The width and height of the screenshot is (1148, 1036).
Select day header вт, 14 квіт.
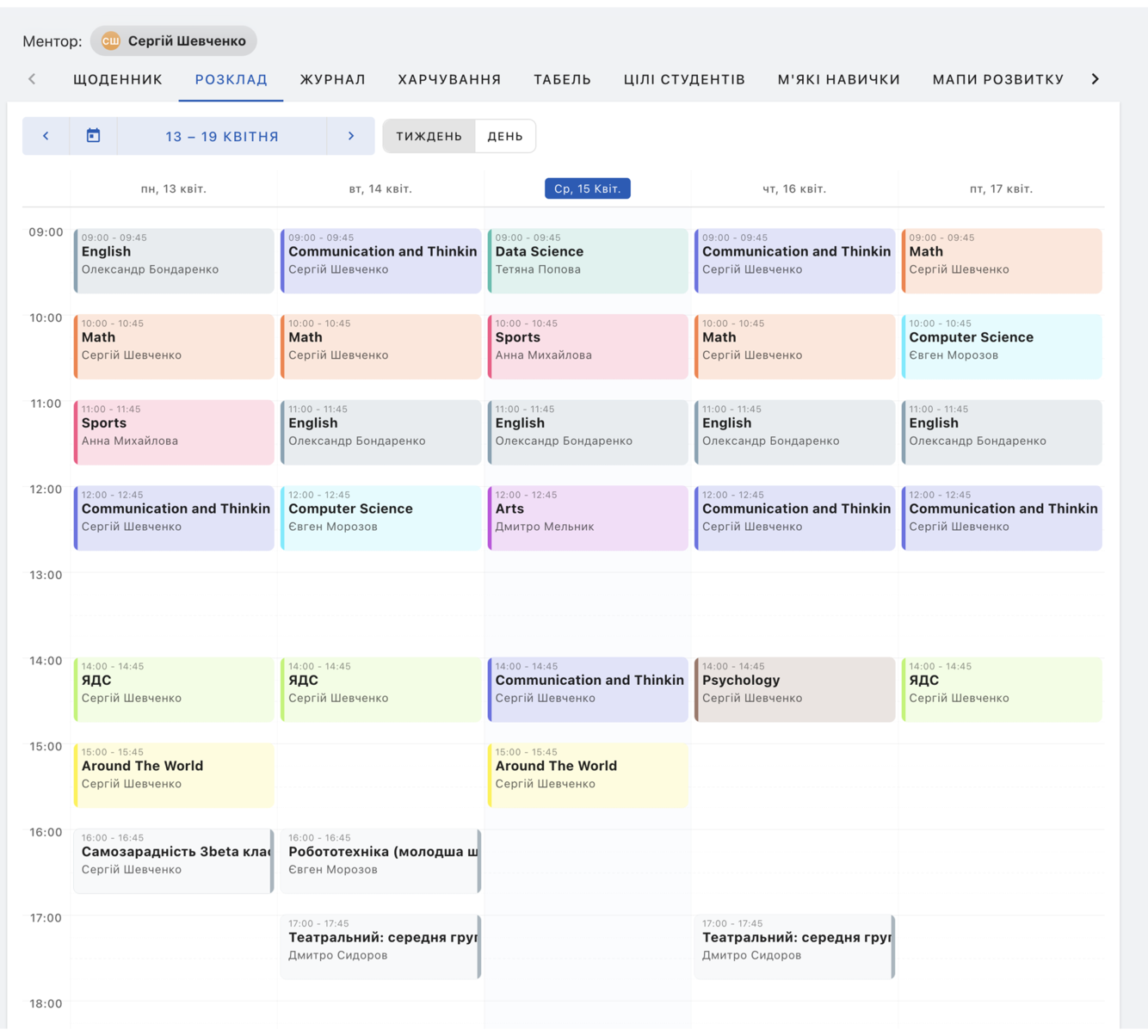[380, 188]
